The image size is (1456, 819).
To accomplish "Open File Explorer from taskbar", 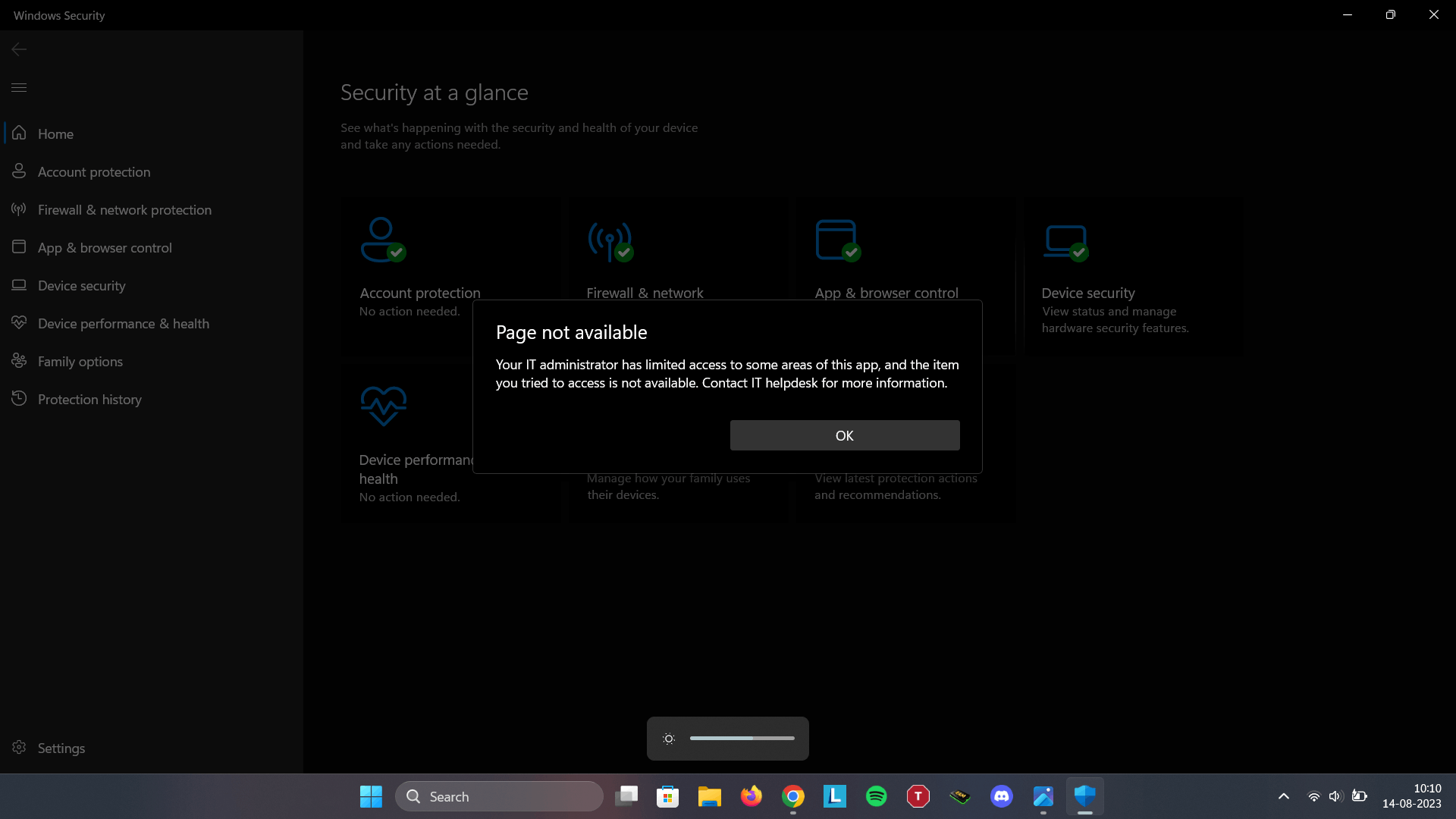I will pyautogui.click(x=710, y=796).
